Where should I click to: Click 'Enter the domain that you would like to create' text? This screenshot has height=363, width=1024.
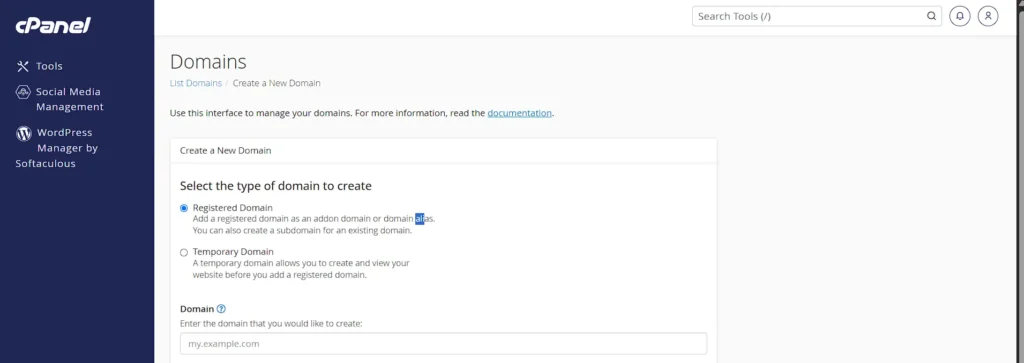[270, 323]
